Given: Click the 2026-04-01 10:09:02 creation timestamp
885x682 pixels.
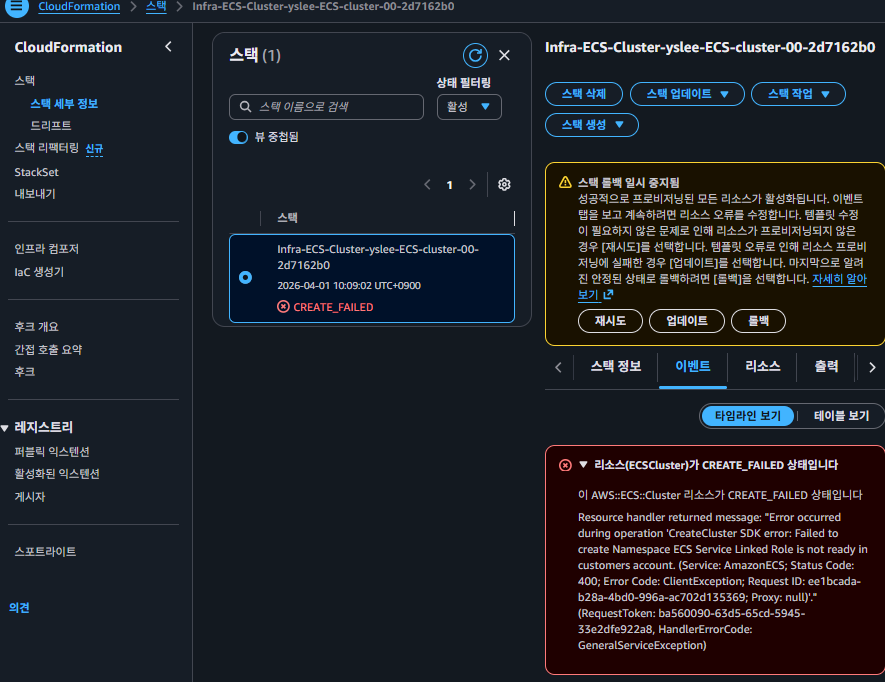Looking at the screenshot, I should click(x=349, y=286).
